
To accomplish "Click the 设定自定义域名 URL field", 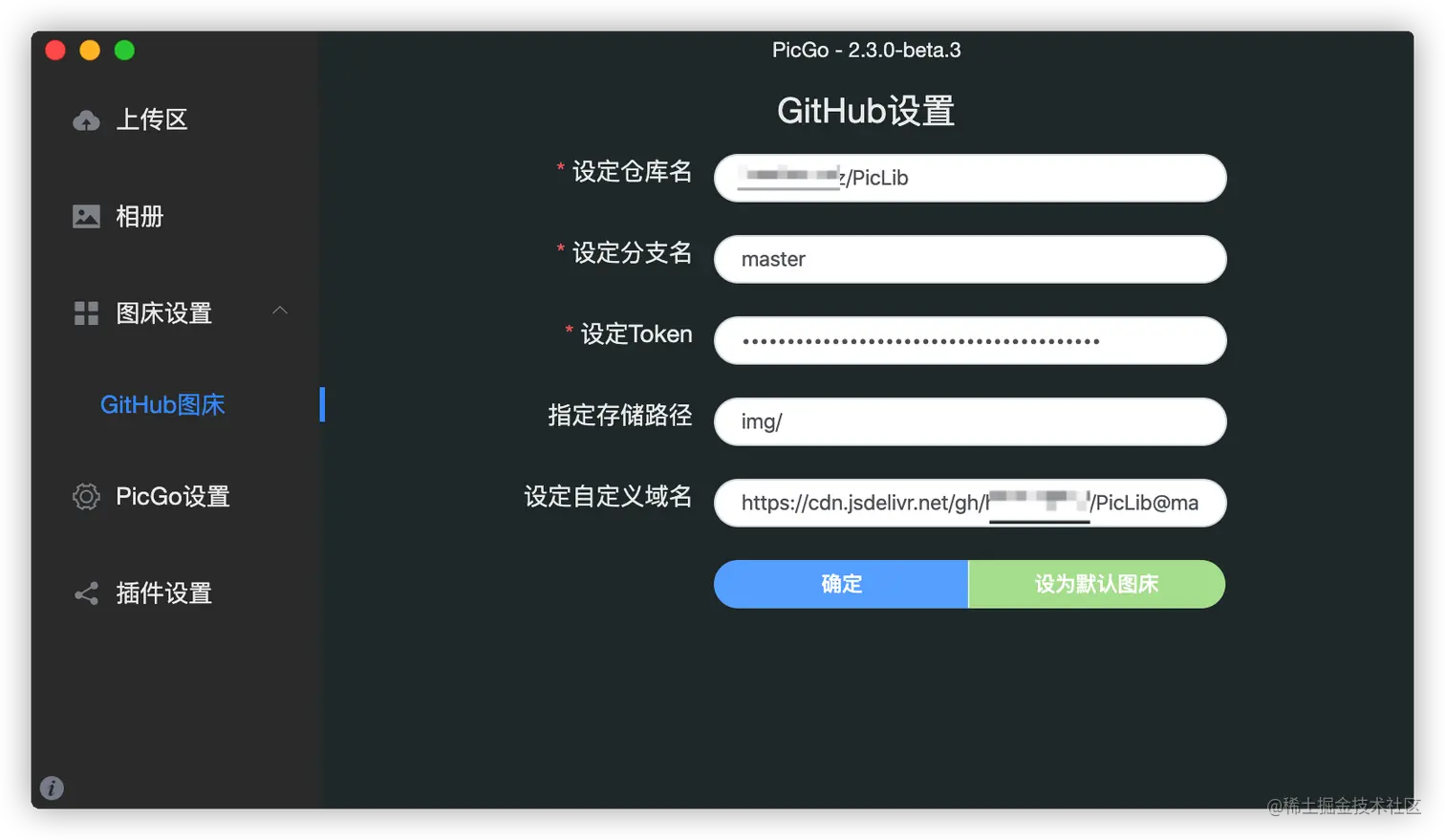I will point(970,503).
